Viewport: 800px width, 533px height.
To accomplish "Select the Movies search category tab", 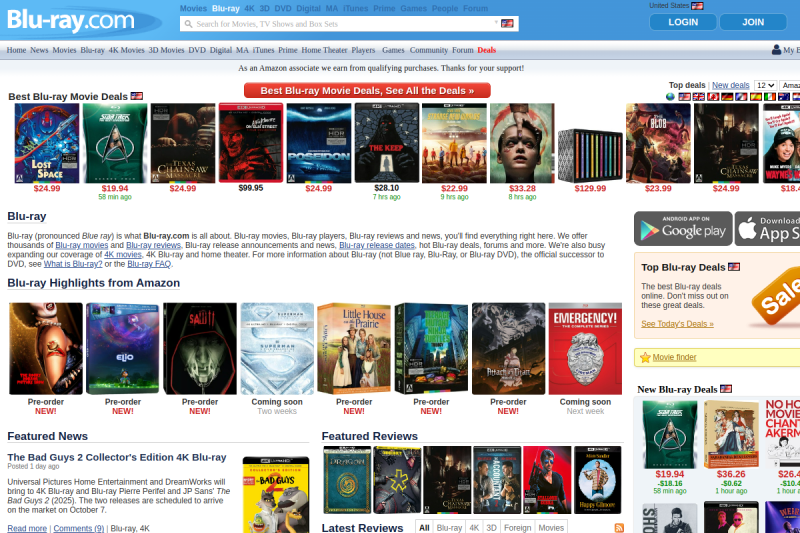I will coord(193,8).
